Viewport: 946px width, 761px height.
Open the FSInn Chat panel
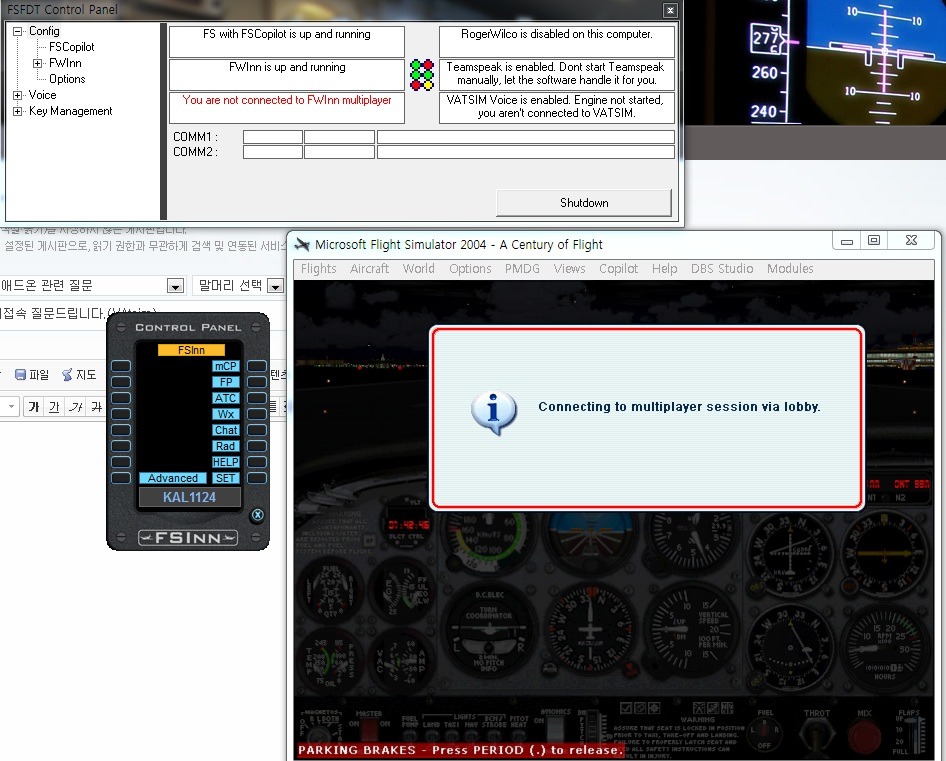pos(226,430)
